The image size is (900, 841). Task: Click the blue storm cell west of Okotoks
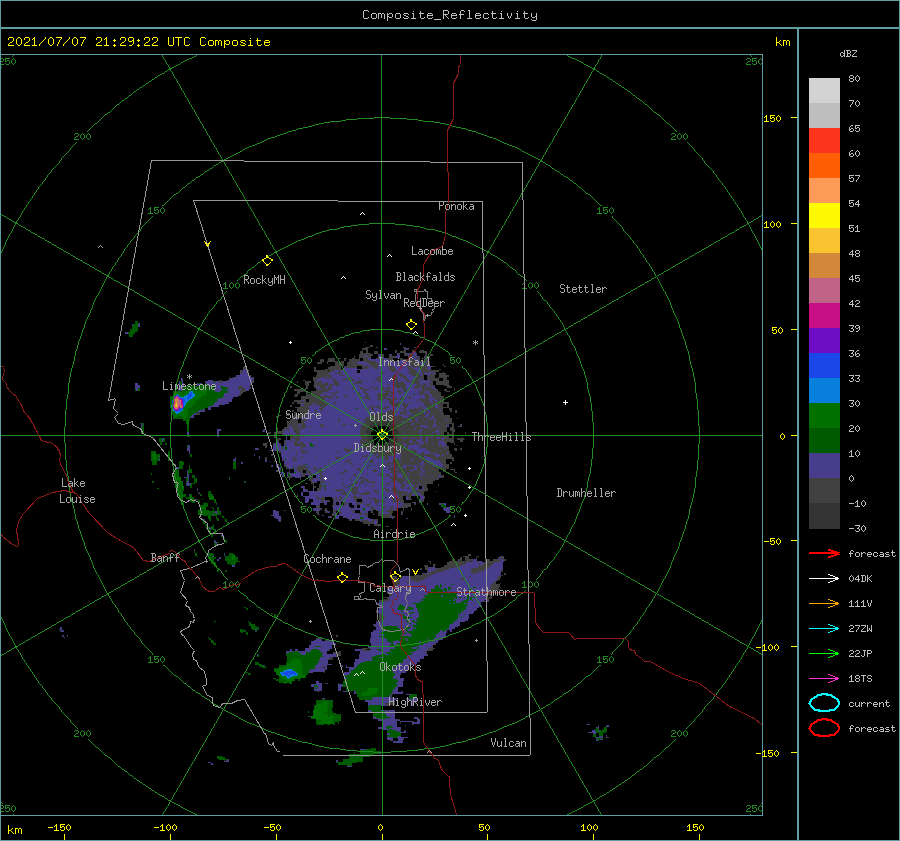[288, 673]
